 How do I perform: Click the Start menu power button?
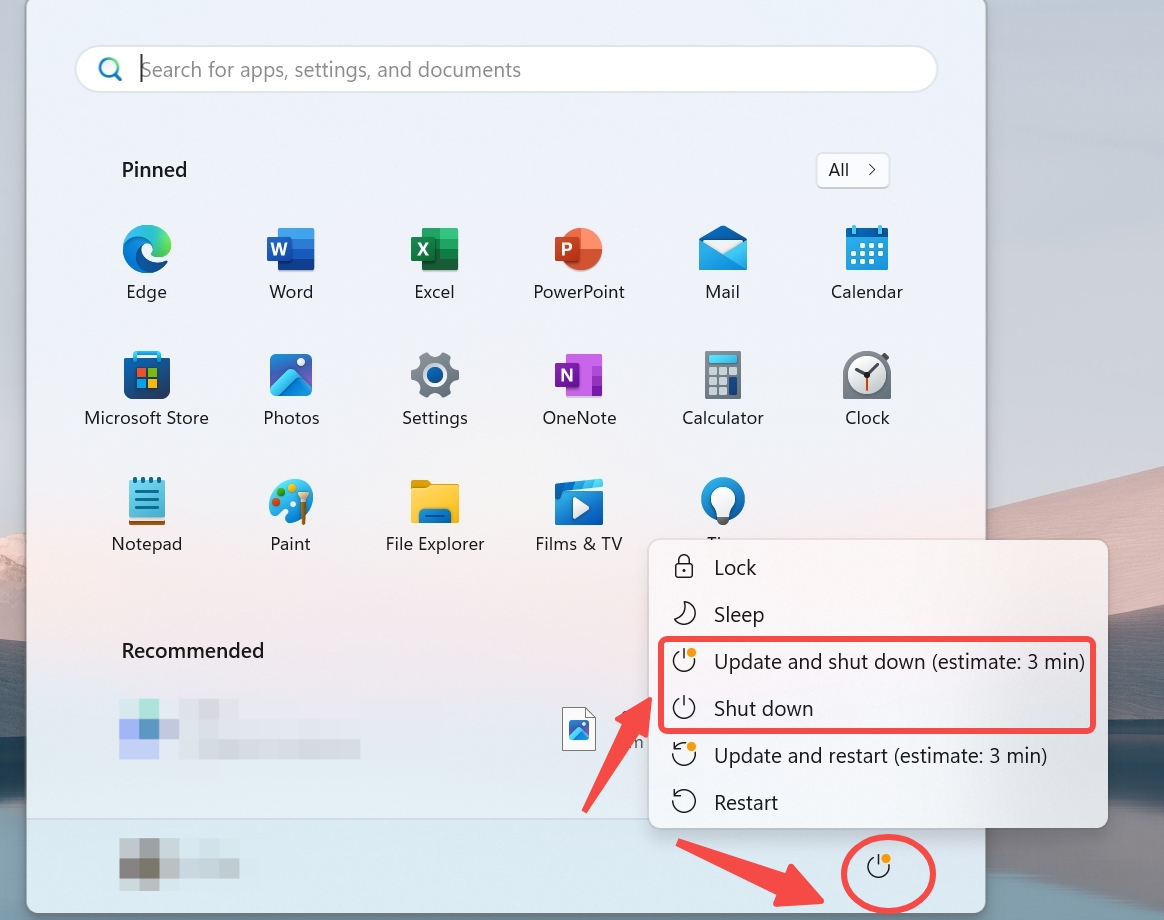879,866
